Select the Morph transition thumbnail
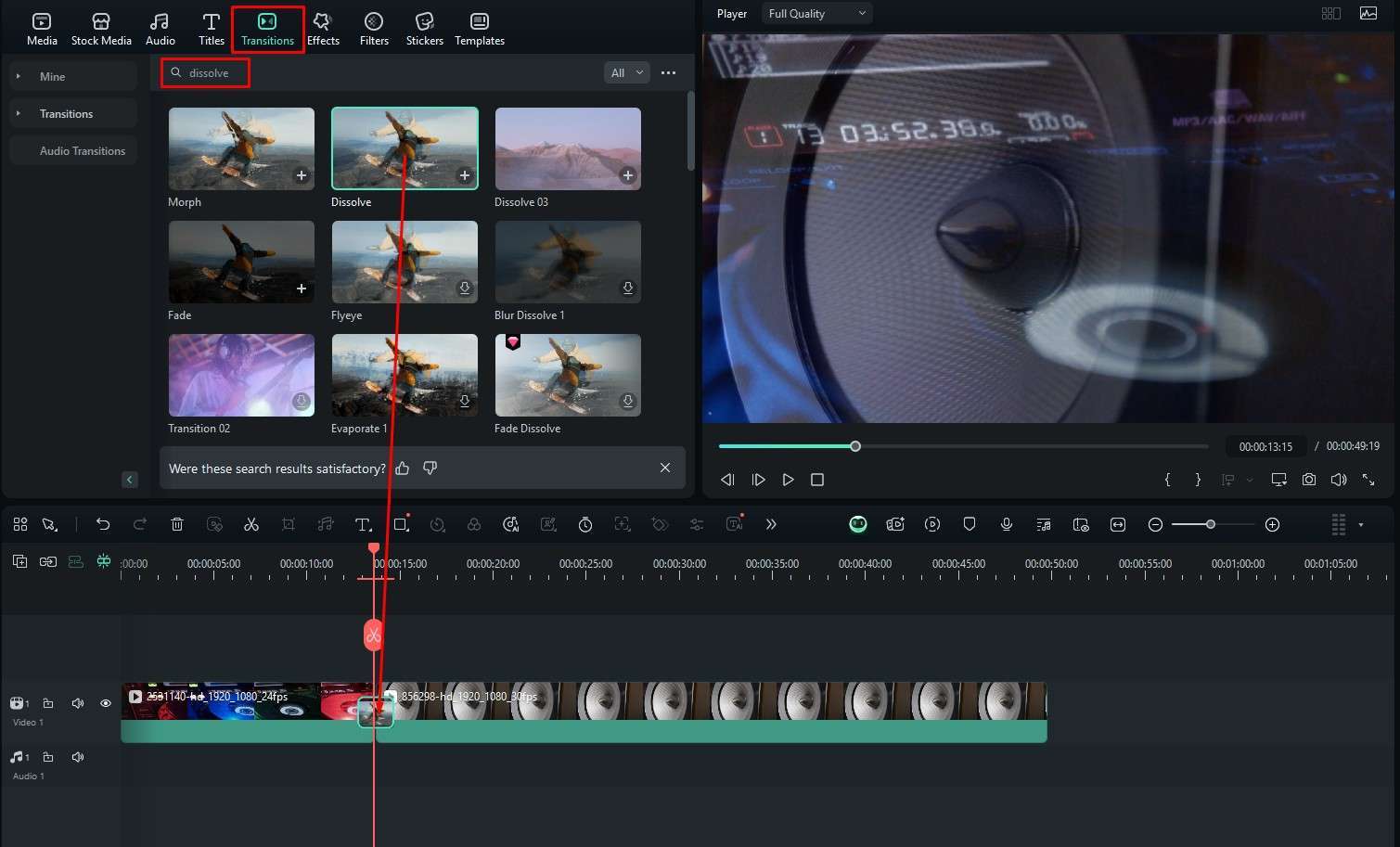Screen dimensions: 1400x847 coord(241,148)
